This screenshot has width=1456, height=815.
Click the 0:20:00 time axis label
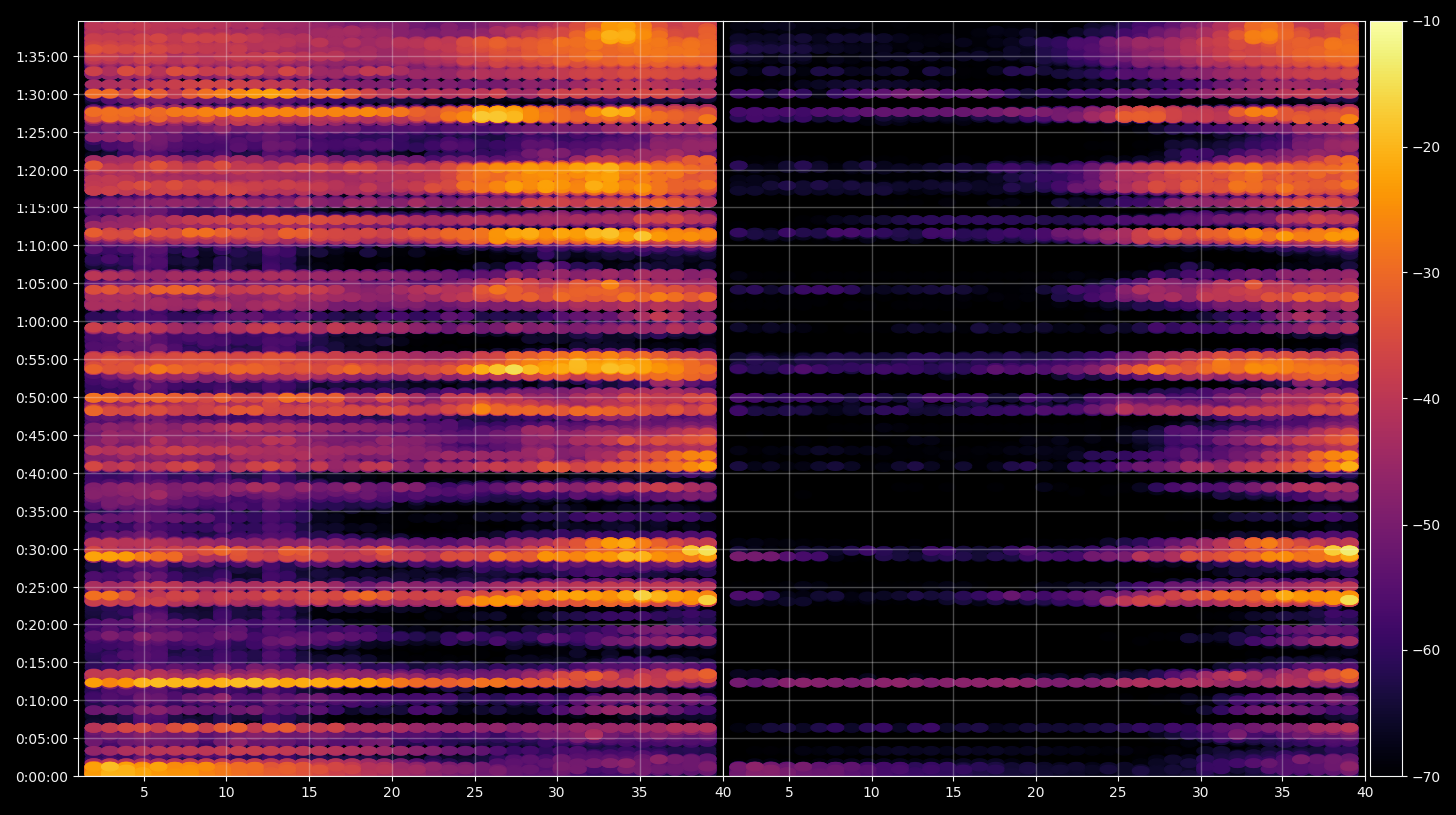tap(42, 625)
